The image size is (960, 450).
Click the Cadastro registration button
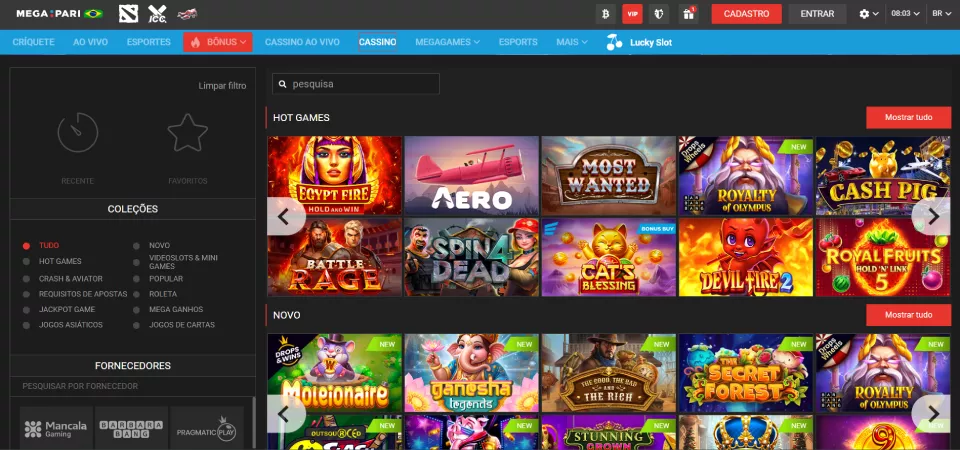[x=746, y=14]
